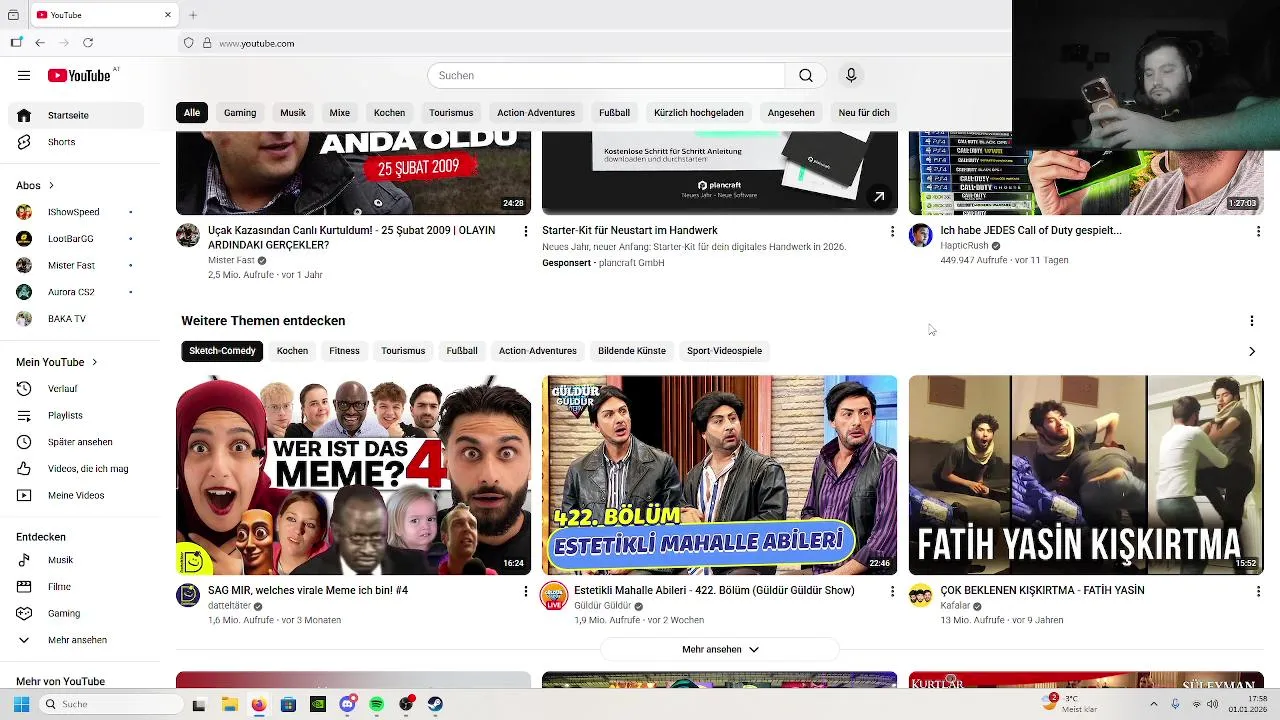Expand Abos subscriptions section

click(35, 185)
